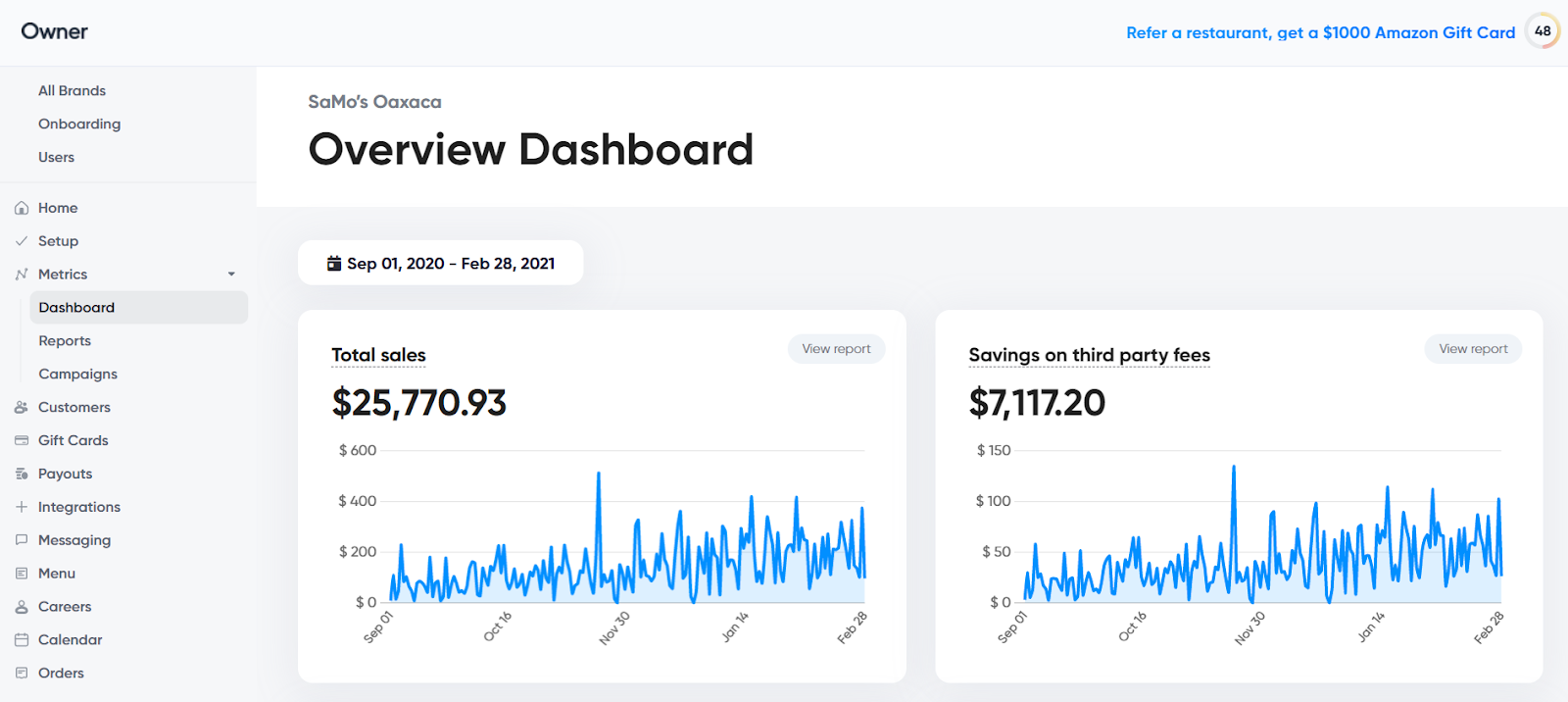Click the Owner logo
The image size is (1568, 702).
55,31
